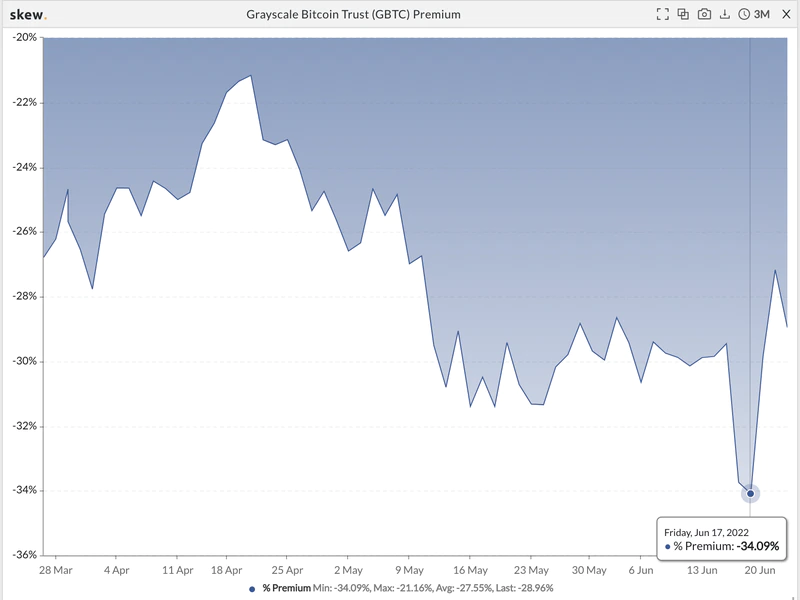Click the fullscreen expand icon
This screenshot has height=600, width=800.
662,14
